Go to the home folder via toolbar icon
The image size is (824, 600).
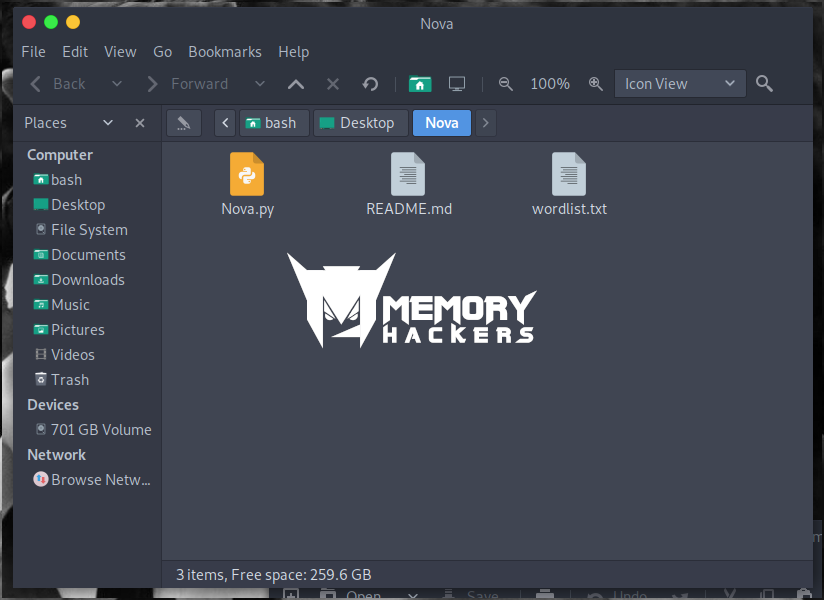click(420, 84)
